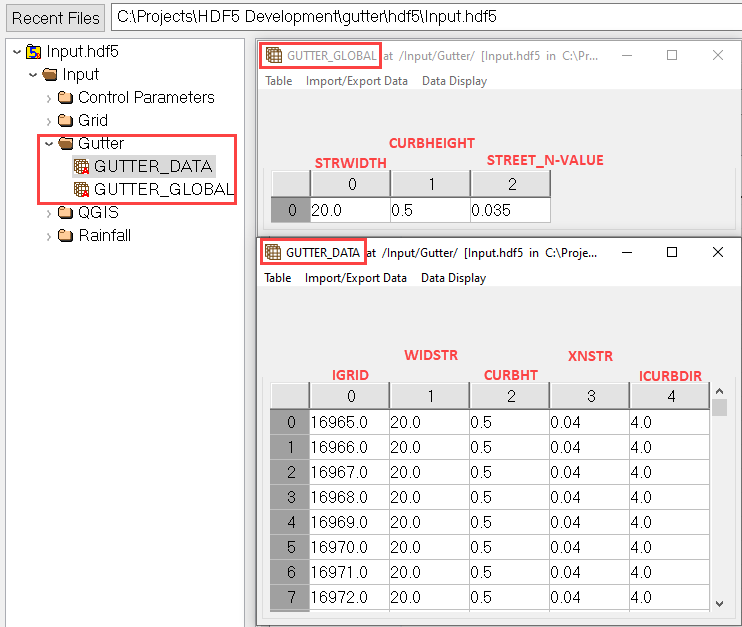The height and width of the screenshot is (627, 742).
Task: Click the GUTTER_GLOBAL dataset icon in tree
Action: click(x=82, y=189)
